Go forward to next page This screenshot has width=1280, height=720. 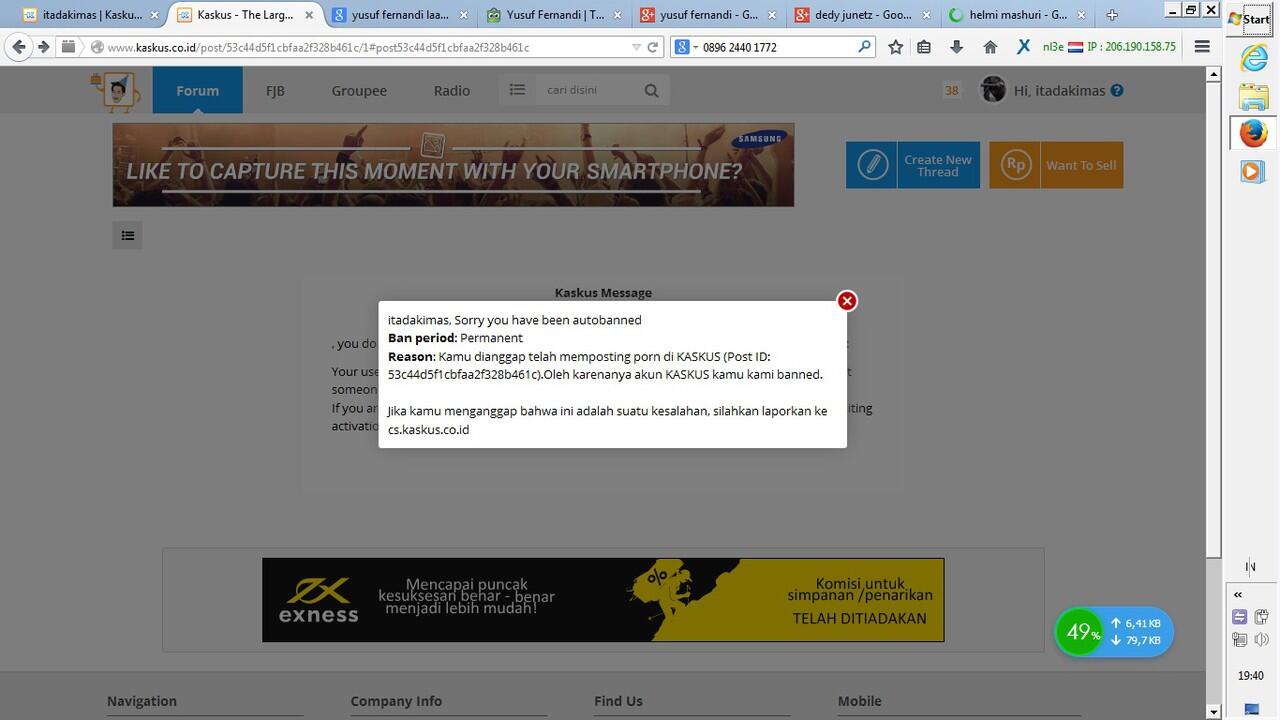43,47
